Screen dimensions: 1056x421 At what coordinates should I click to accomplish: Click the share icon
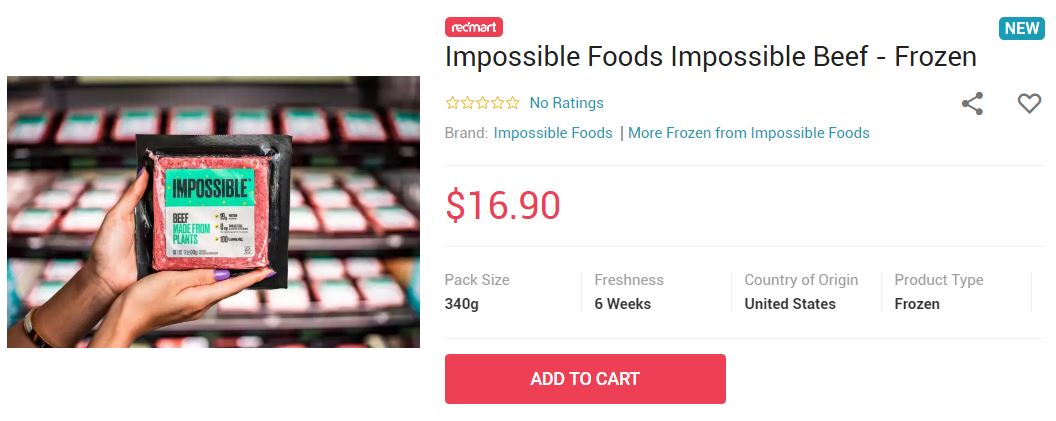(x=972, y=103)
